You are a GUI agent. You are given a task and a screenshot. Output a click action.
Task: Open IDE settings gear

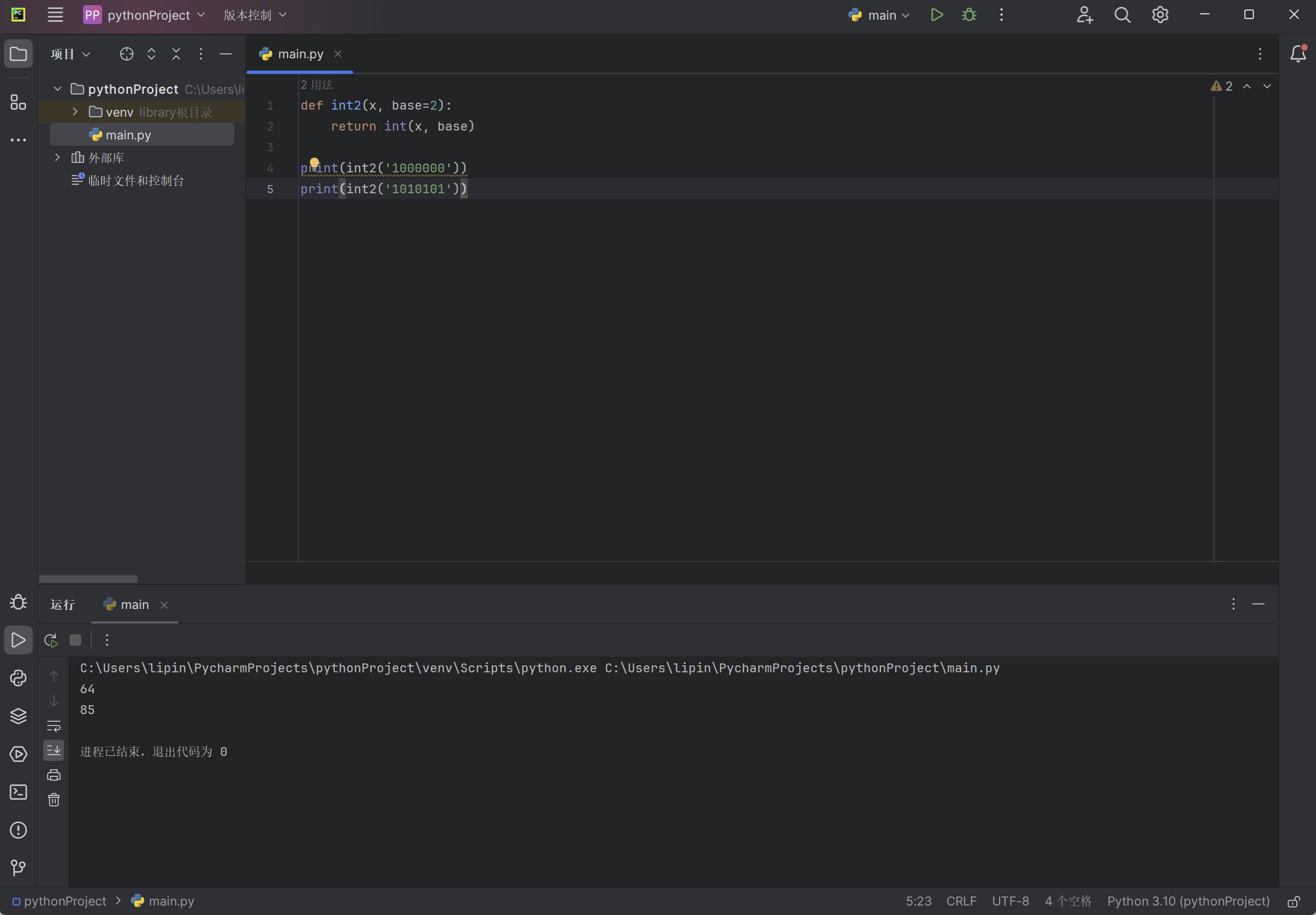tap(1160, 15)
